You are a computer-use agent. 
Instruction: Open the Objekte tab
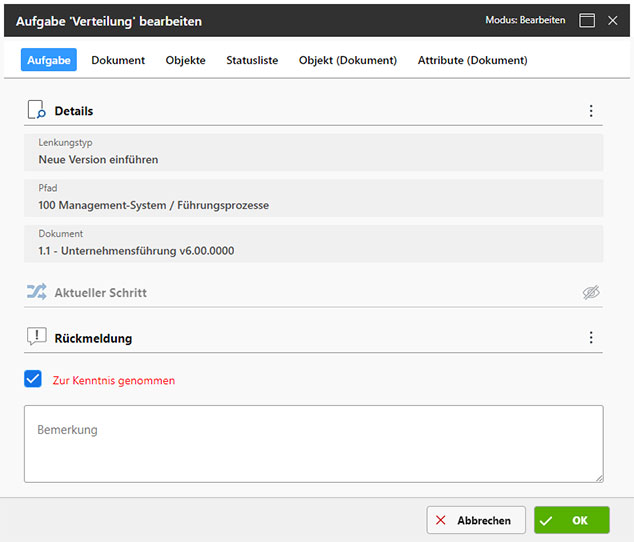point(185,60)
